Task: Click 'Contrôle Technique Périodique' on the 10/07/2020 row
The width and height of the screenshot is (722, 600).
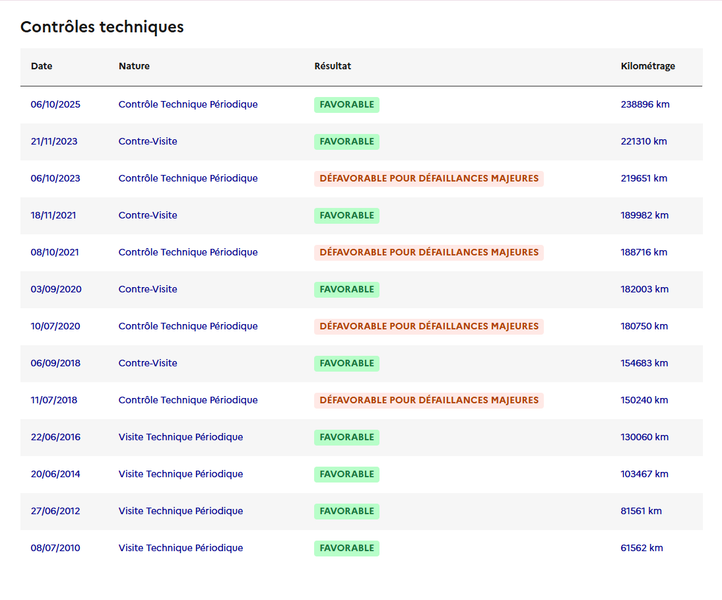Action: point(188,326)
